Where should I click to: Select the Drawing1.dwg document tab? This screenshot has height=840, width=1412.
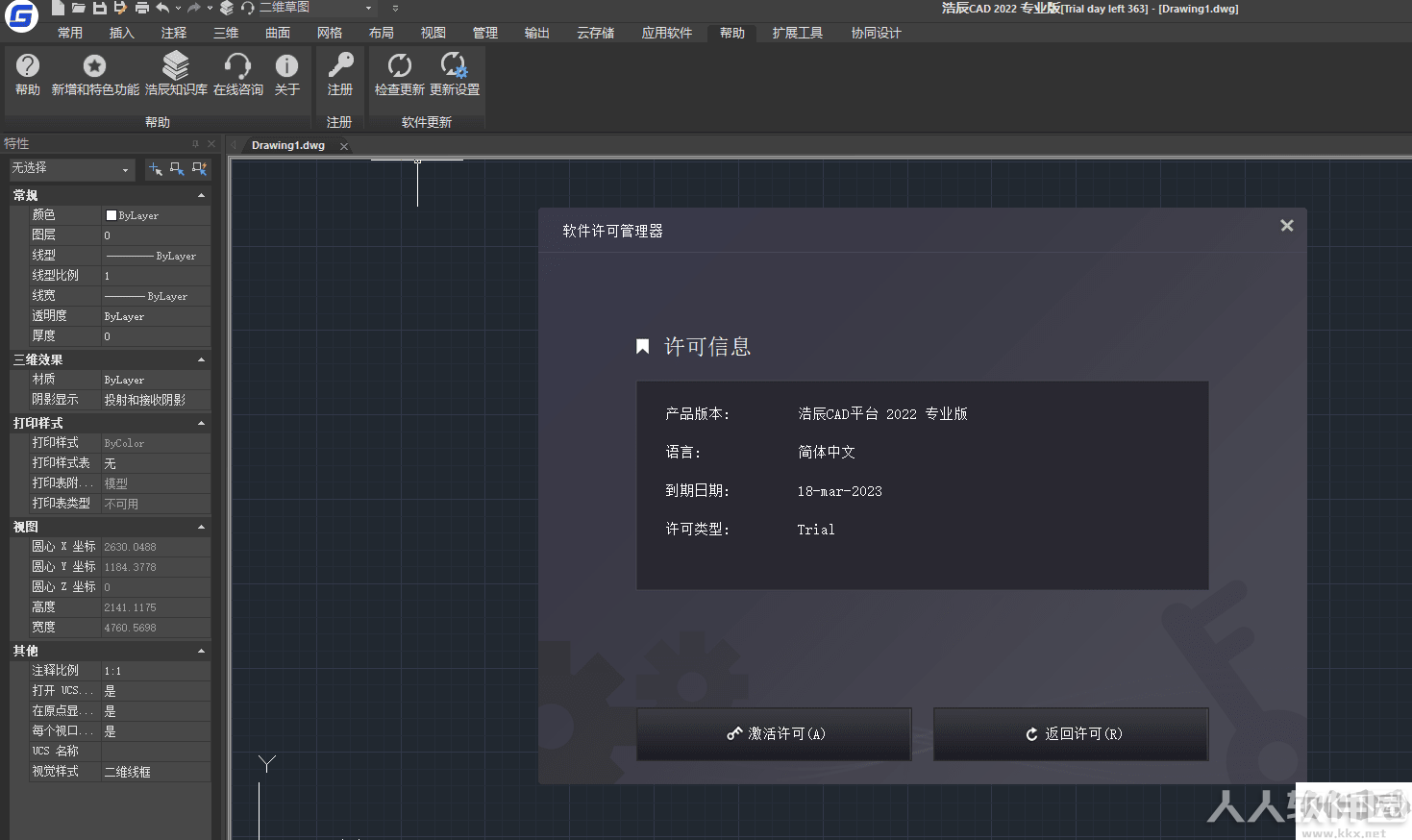click(287, 146)
